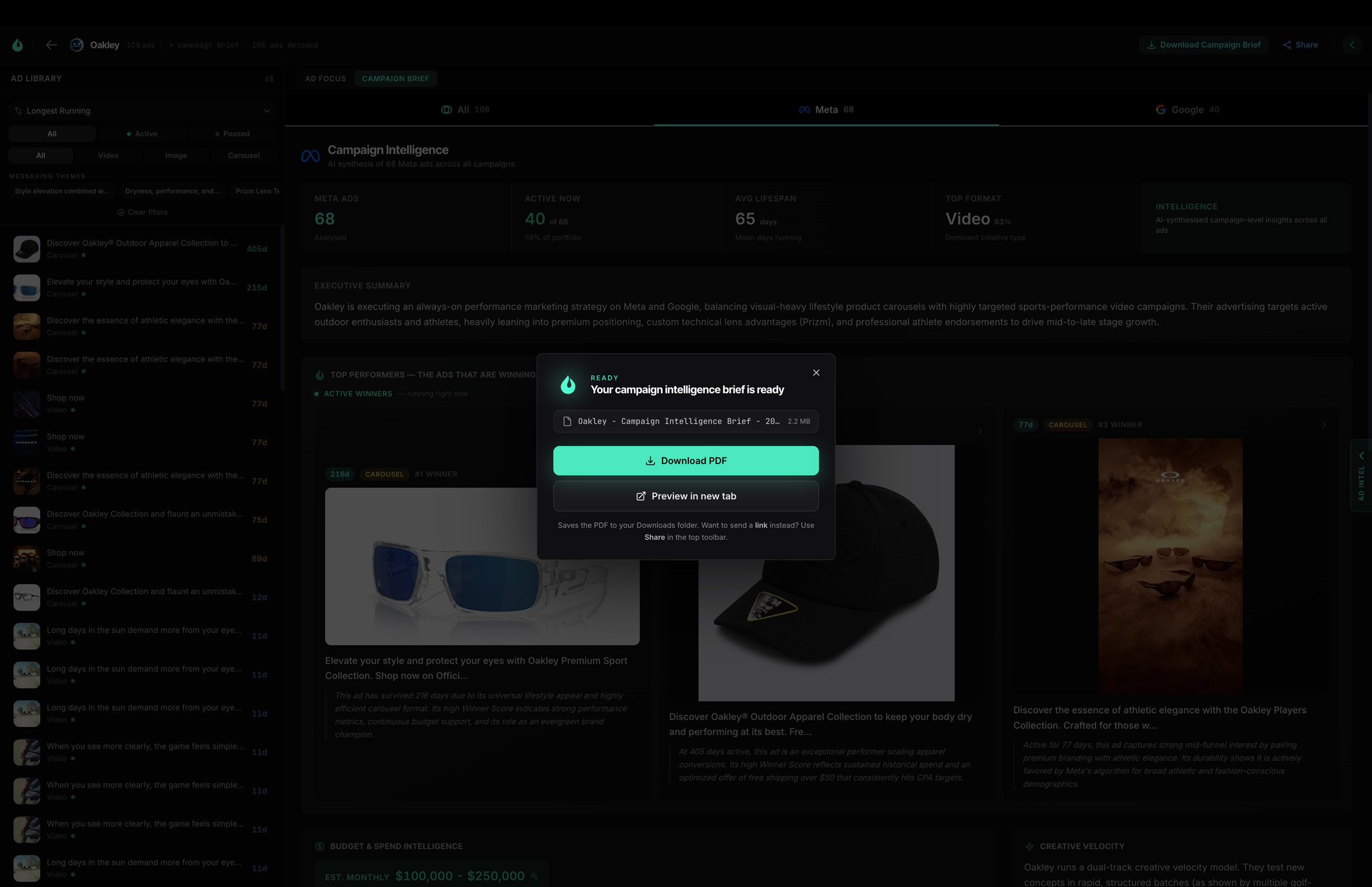Click Download Campaign Brief in top toolbar
Viewport: 1372px width, 887px height.
1204,45
